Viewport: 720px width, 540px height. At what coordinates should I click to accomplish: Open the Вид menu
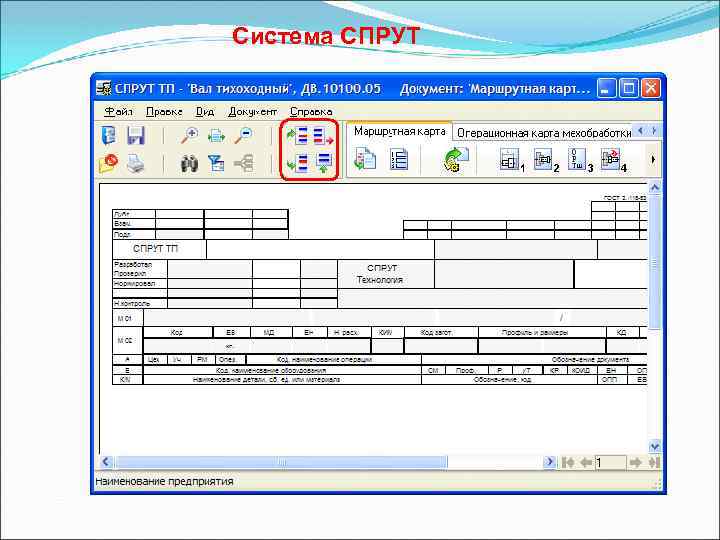pyautogui.click(x=205, y=112)
